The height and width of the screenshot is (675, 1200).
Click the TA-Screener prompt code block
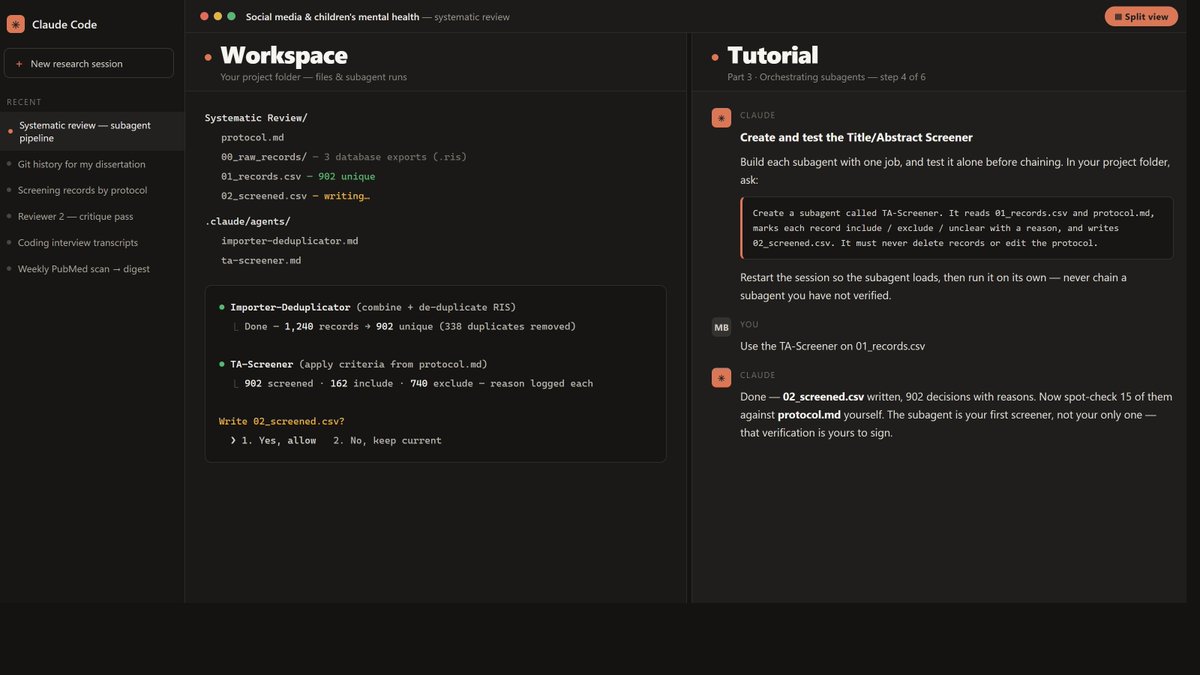957,228
